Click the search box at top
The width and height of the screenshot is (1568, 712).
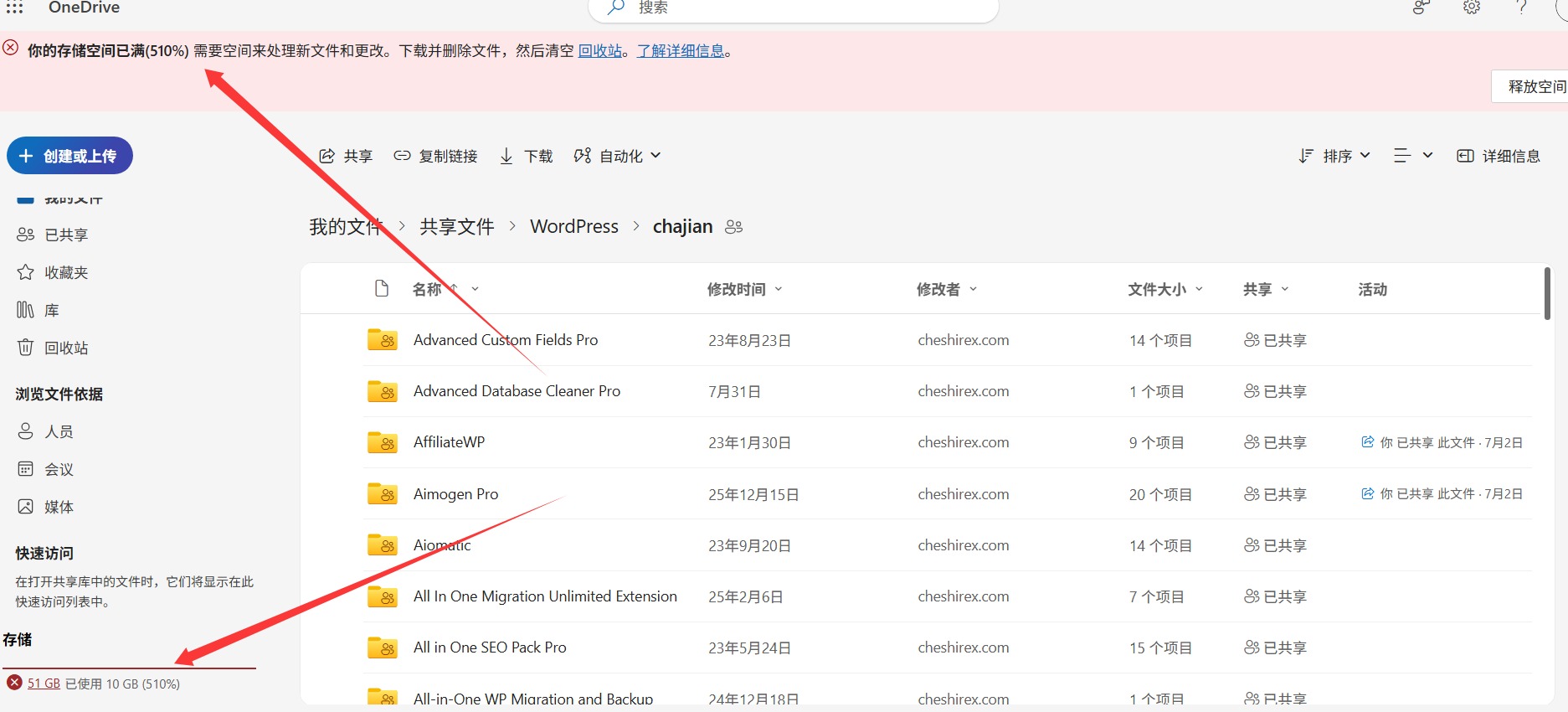[x=794, y=8]
